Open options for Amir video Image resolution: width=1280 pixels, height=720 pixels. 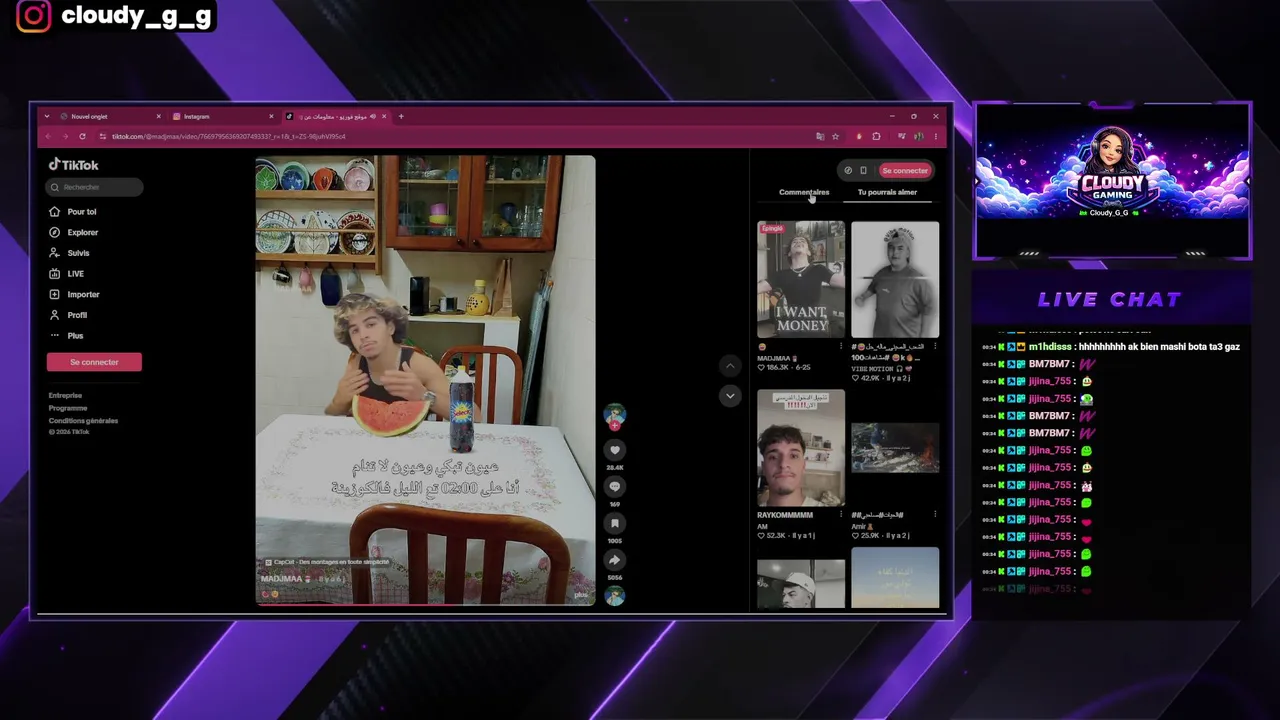(935, 515)
